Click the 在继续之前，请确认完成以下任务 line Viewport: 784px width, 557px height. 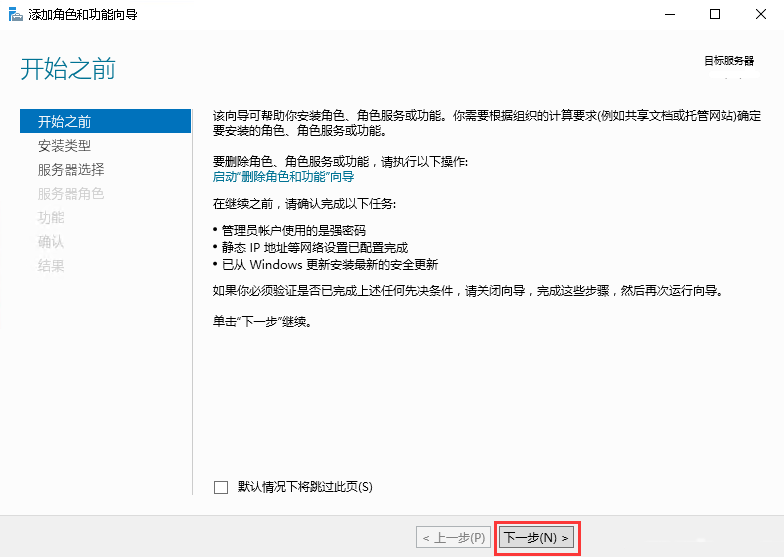coord(304,204)
